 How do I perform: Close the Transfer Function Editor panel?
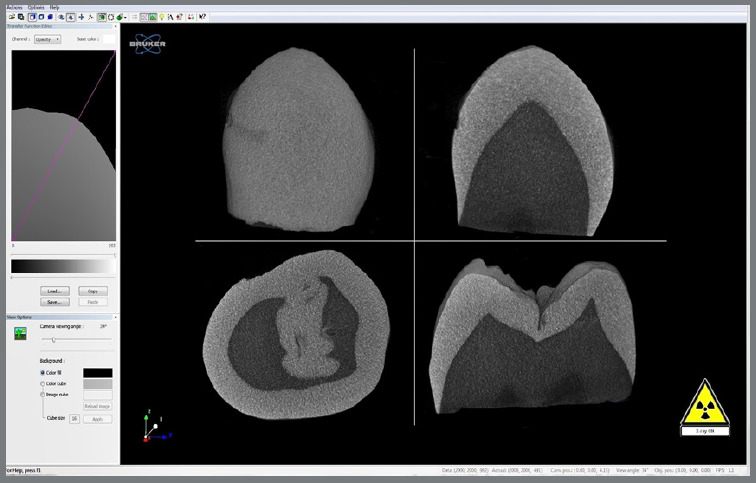pos(115,27)
